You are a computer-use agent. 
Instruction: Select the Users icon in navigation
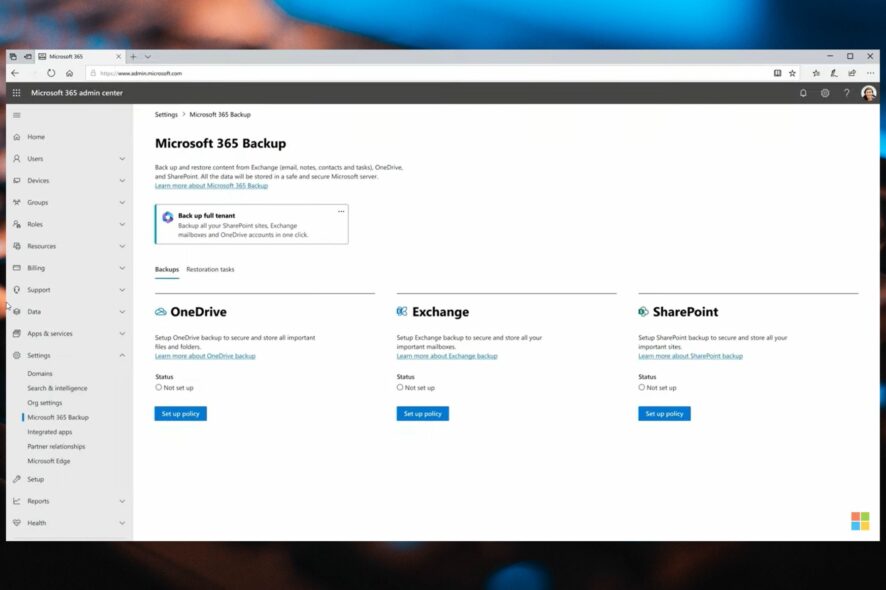click(16, 158)
